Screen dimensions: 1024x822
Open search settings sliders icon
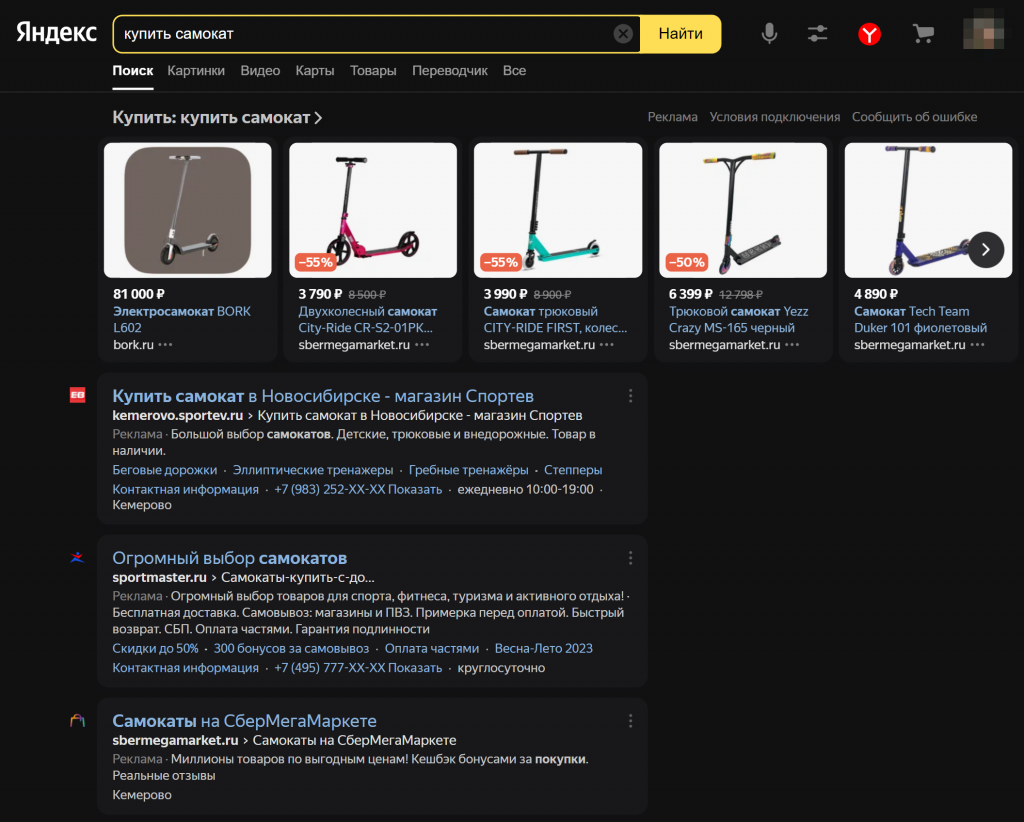click(x=817, y=33)
